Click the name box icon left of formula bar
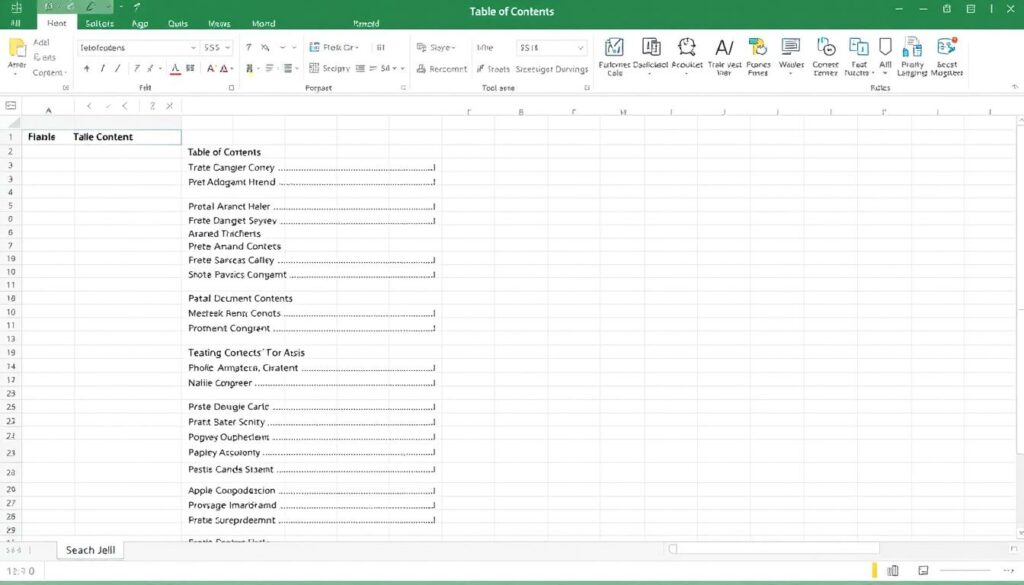The width and height of the screenshot is (1024, 585). pyautogui.click(x=10, y=106)
